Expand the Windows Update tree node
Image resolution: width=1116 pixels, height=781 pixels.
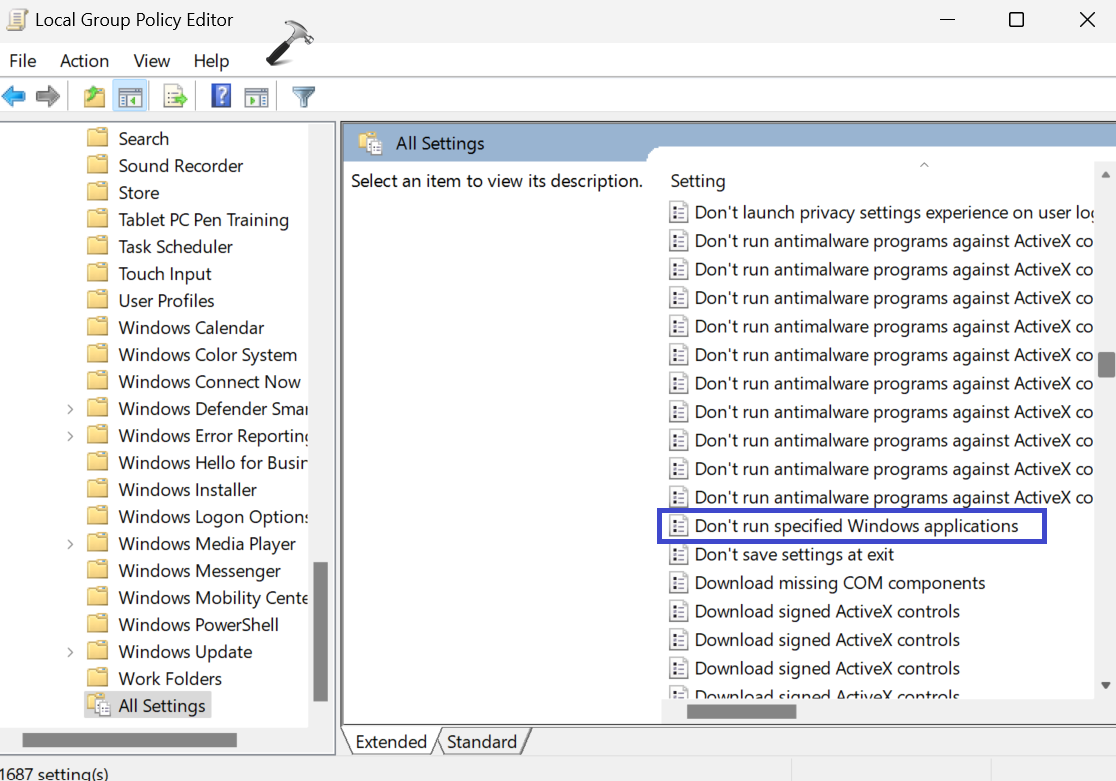click(70, 652)
